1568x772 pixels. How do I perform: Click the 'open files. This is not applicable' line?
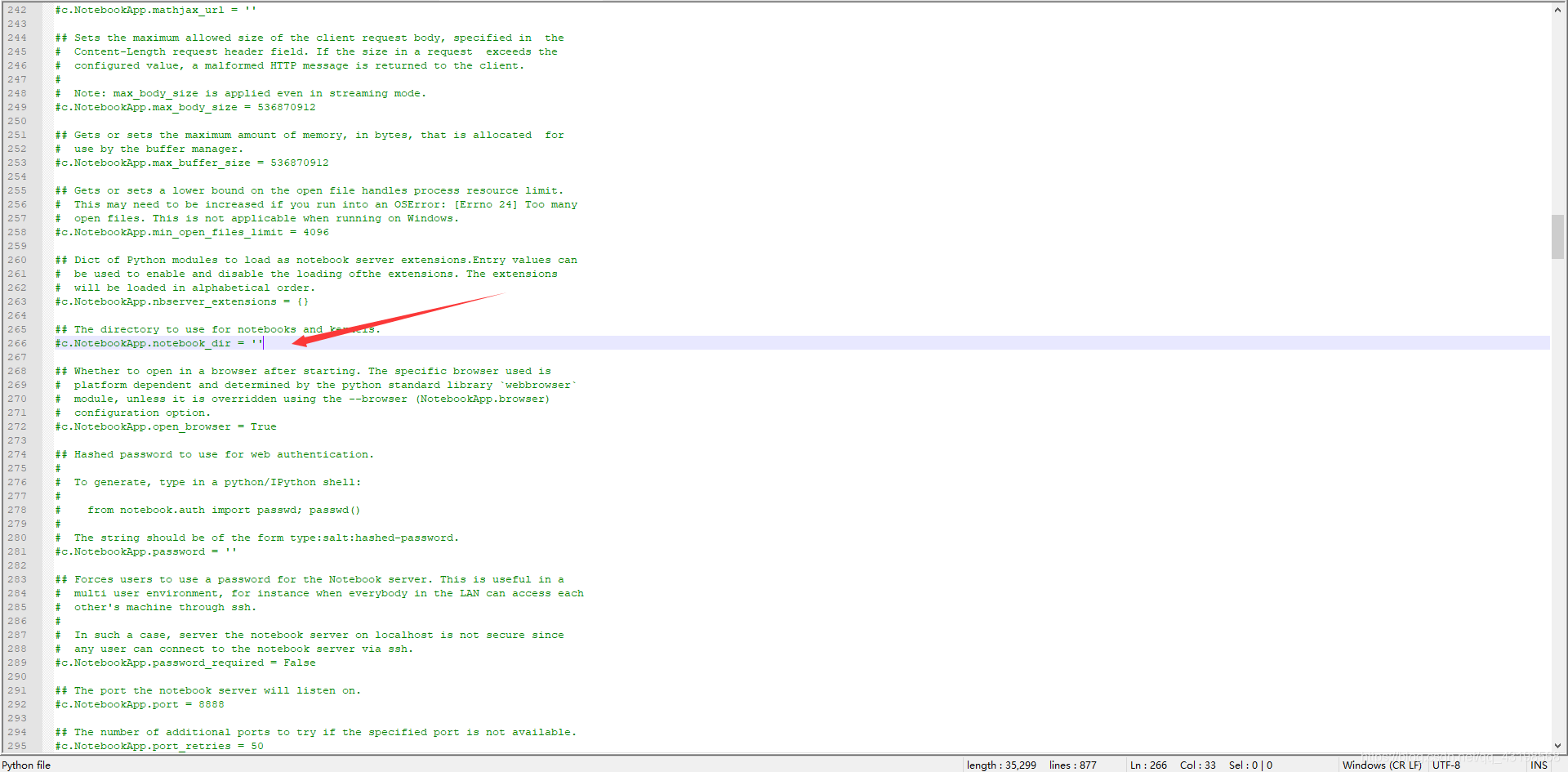coord(257,218)
